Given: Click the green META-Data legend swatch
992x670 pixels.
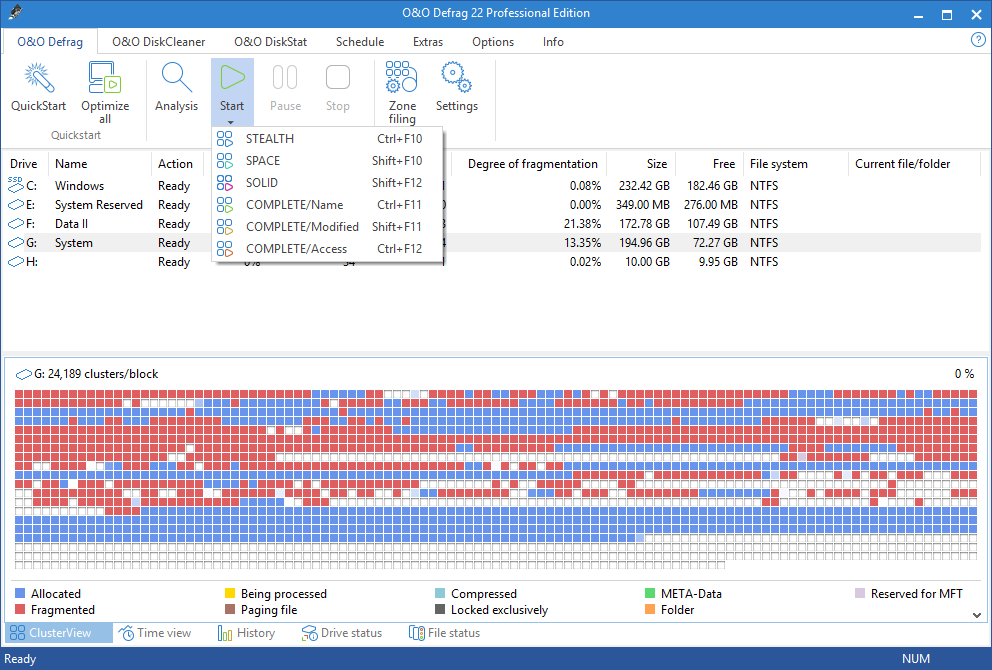Looking at the screenshot, I should coord(650,593).
